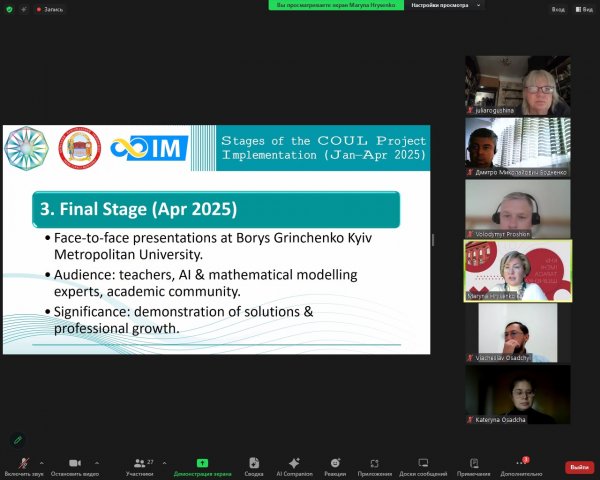
Task: Open the Participants panel icon
Action: 139,463
